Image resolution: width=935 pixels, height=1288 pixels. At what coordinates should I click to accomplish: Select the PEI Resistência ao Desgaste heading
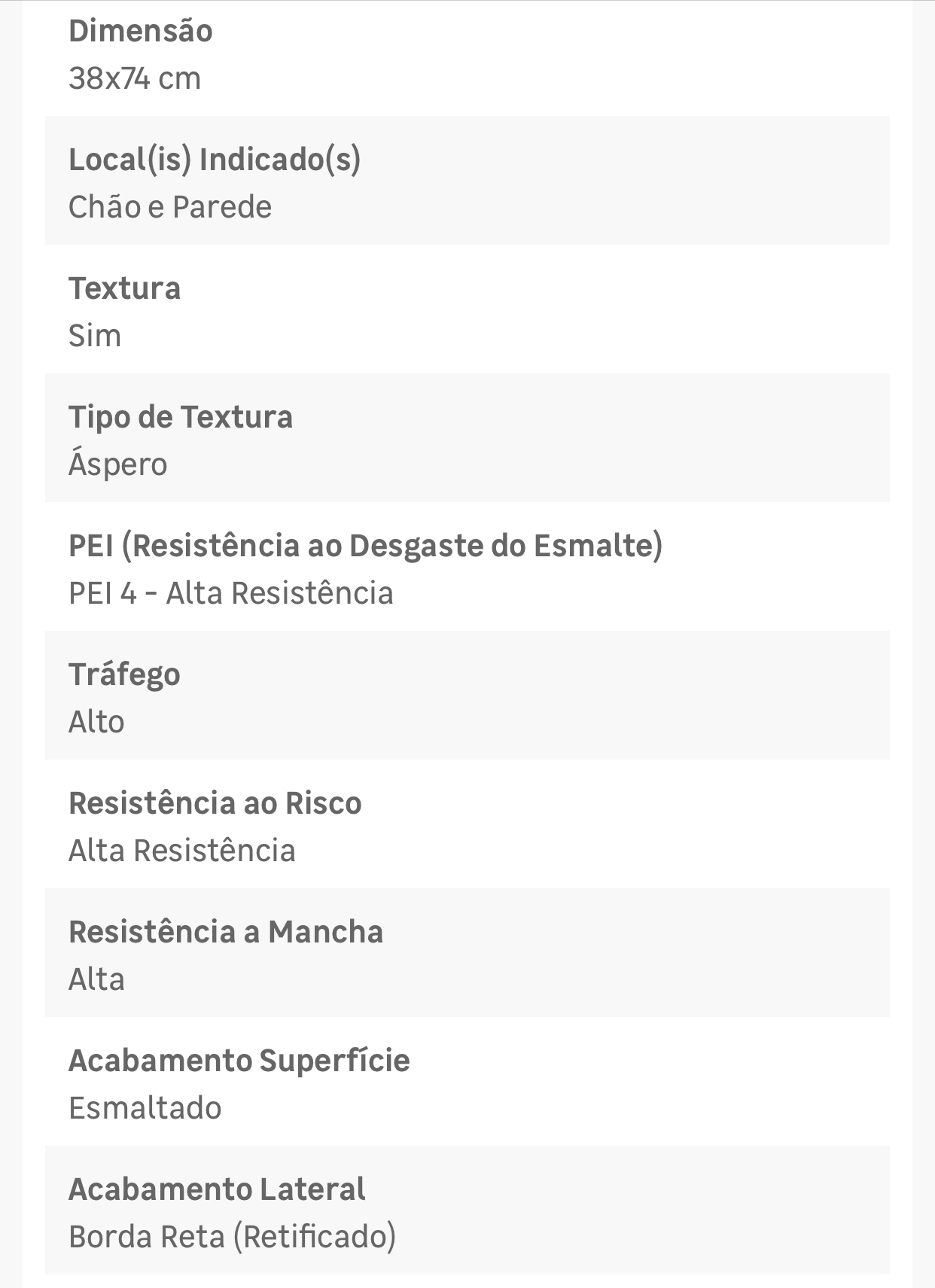click(x=366, y=546)
